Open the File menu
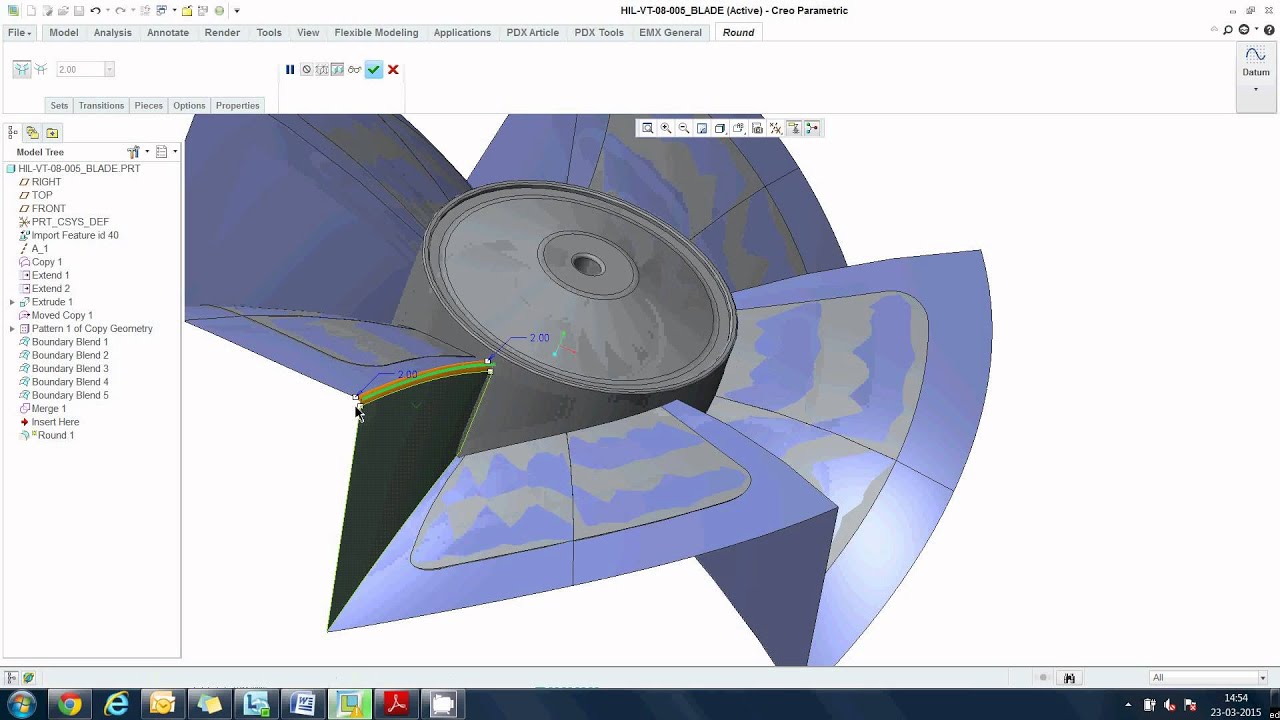Viewport: 1280px width, 720px height. coord(19,32)
